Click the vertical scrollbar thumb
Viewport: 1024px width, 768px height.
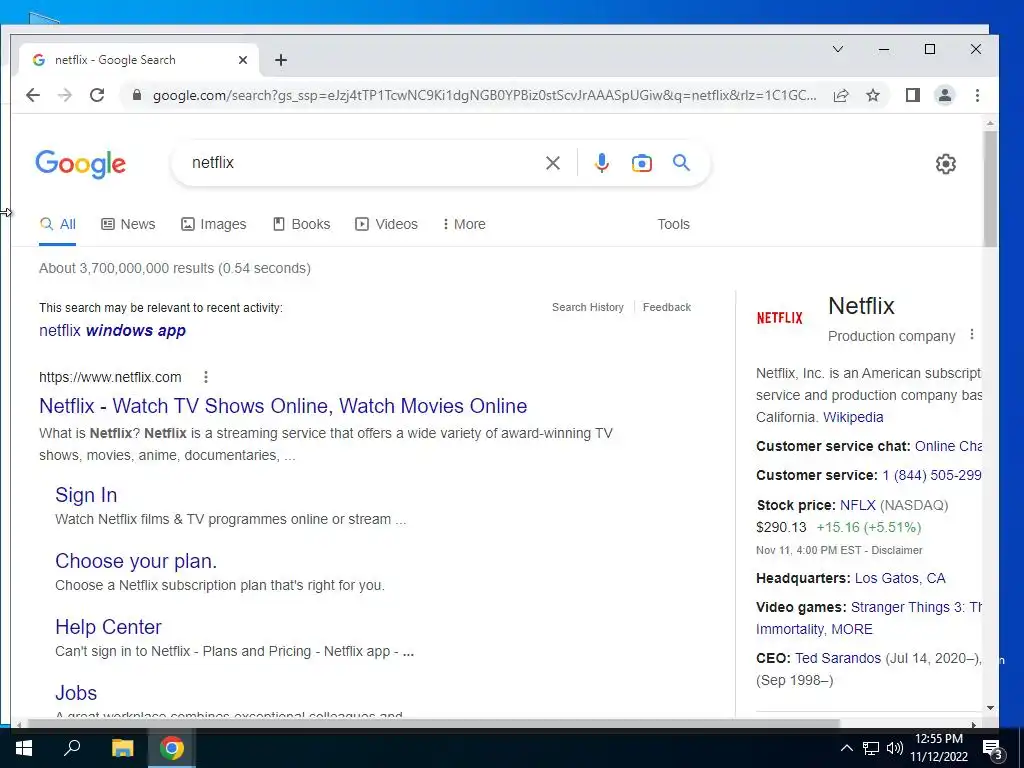tap(990, 189)
